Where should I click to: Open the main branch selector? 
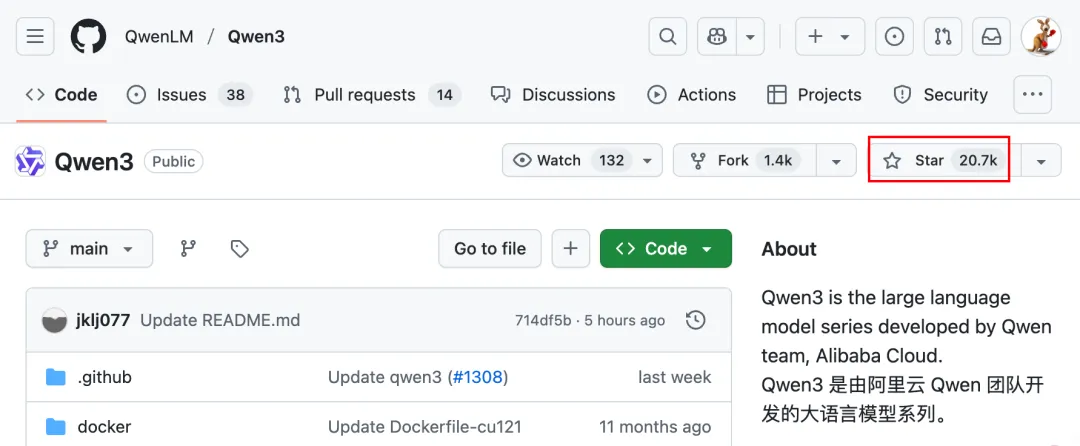[x=90, y=248]
